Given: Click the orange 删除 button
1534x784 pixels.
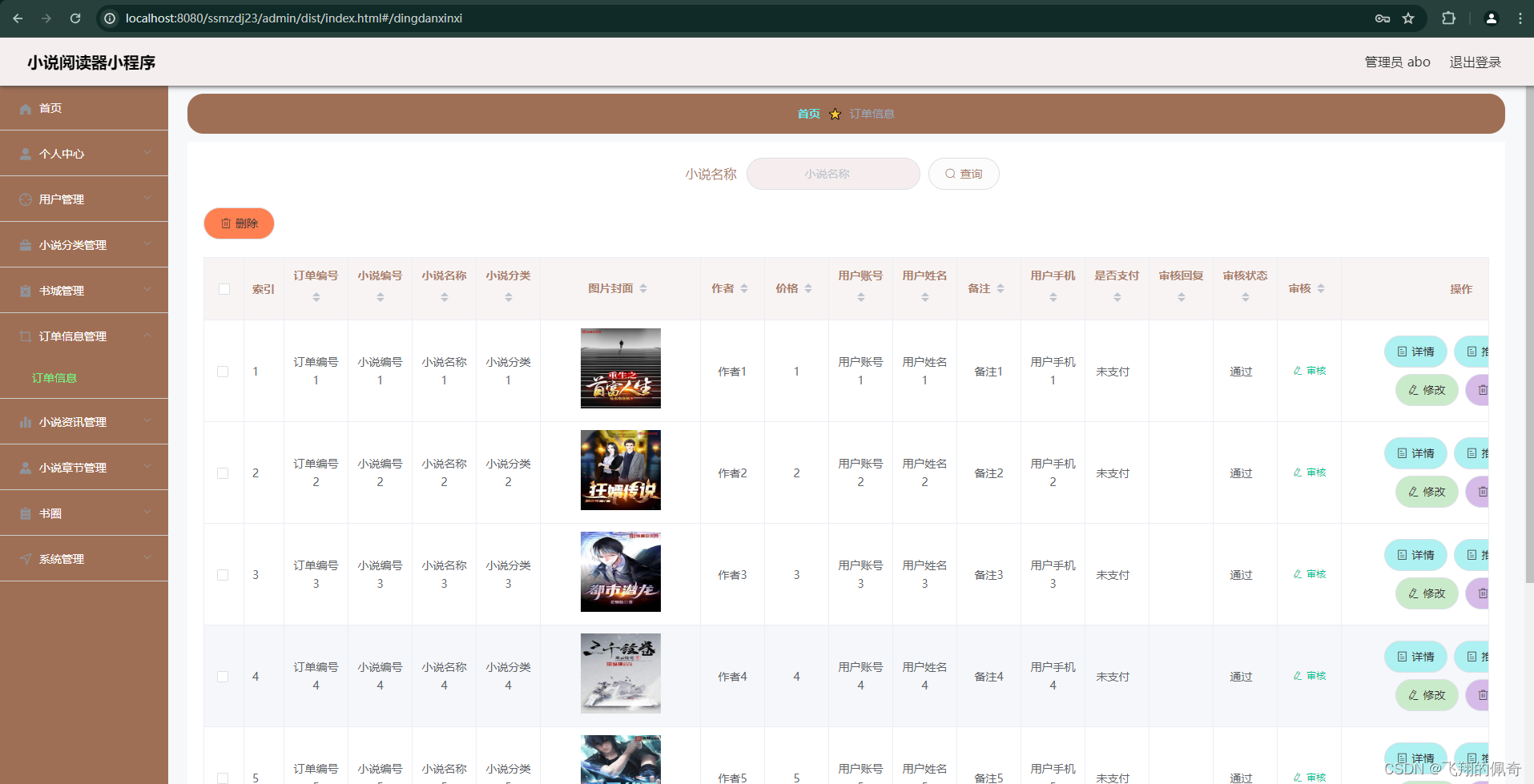Looking at the screenshot, I should tap(239, 223).
